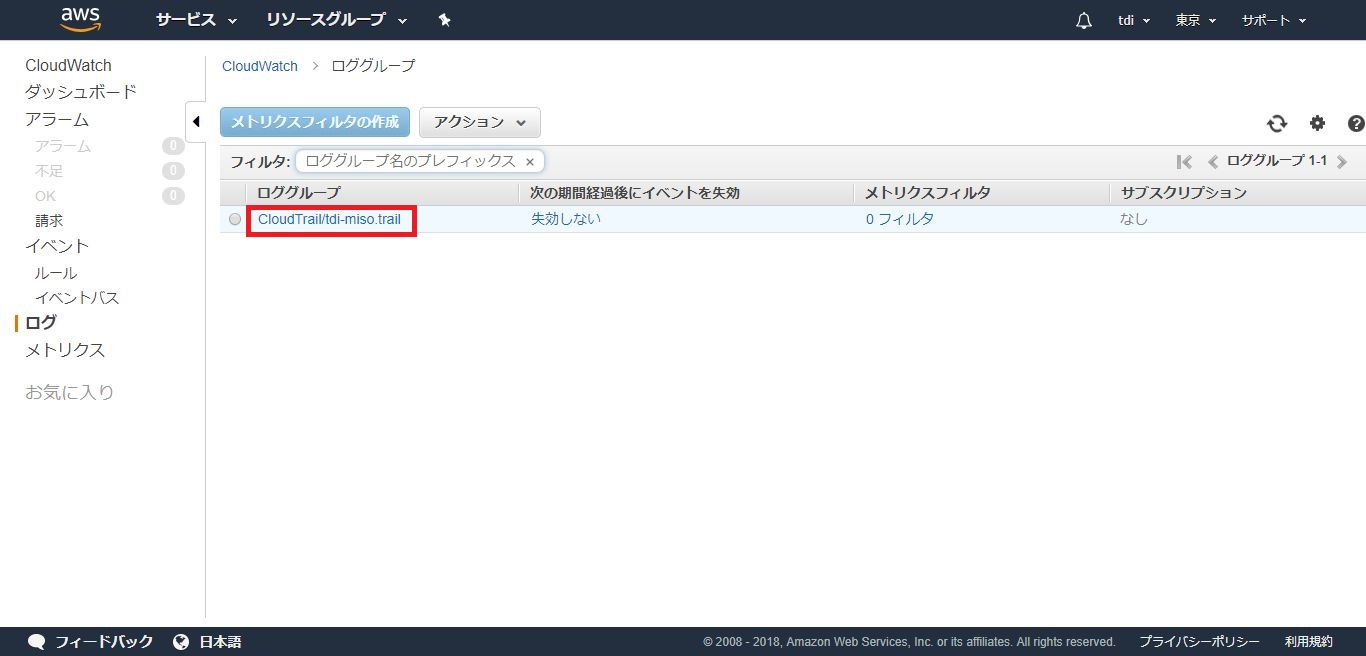Open the CloudTrail/tdi-miso.trail log group
This screenshot has height=656, width=1366.
329,219
